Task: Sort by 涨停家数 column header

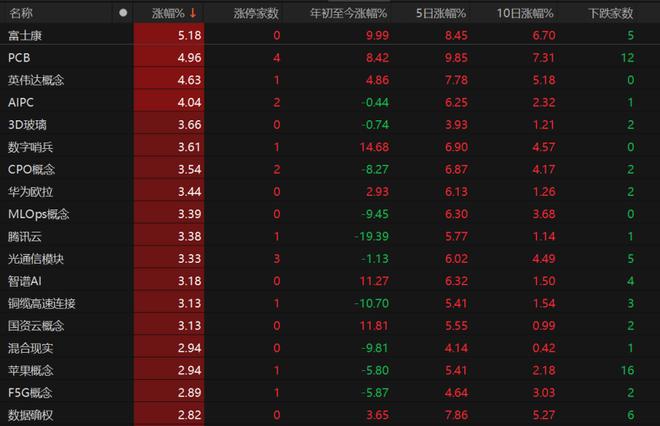Action: 256,13
